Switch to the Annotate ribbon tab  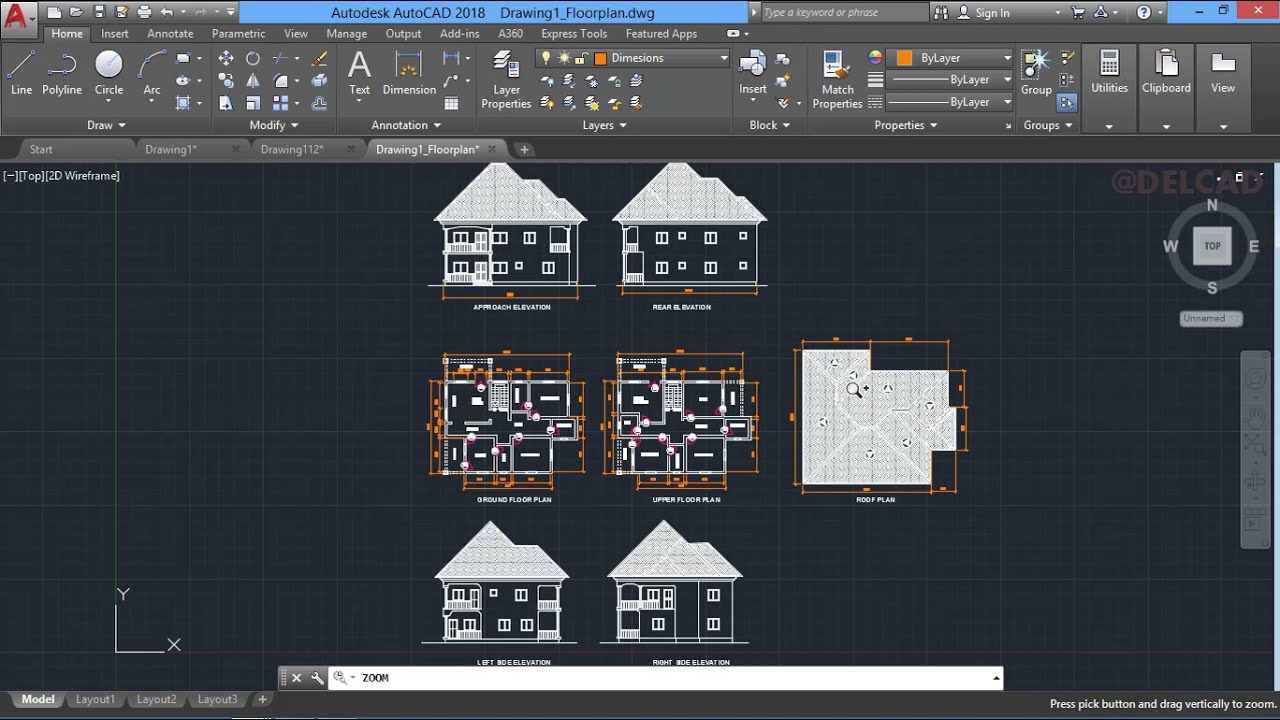170,33
